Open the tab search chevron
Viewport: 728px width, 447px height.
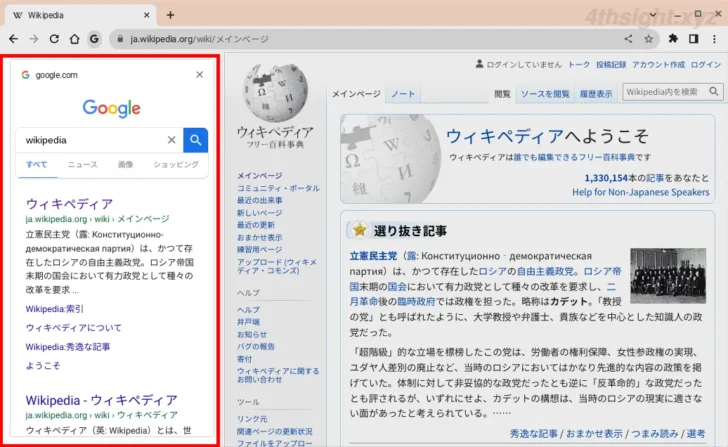click(653, 15)
